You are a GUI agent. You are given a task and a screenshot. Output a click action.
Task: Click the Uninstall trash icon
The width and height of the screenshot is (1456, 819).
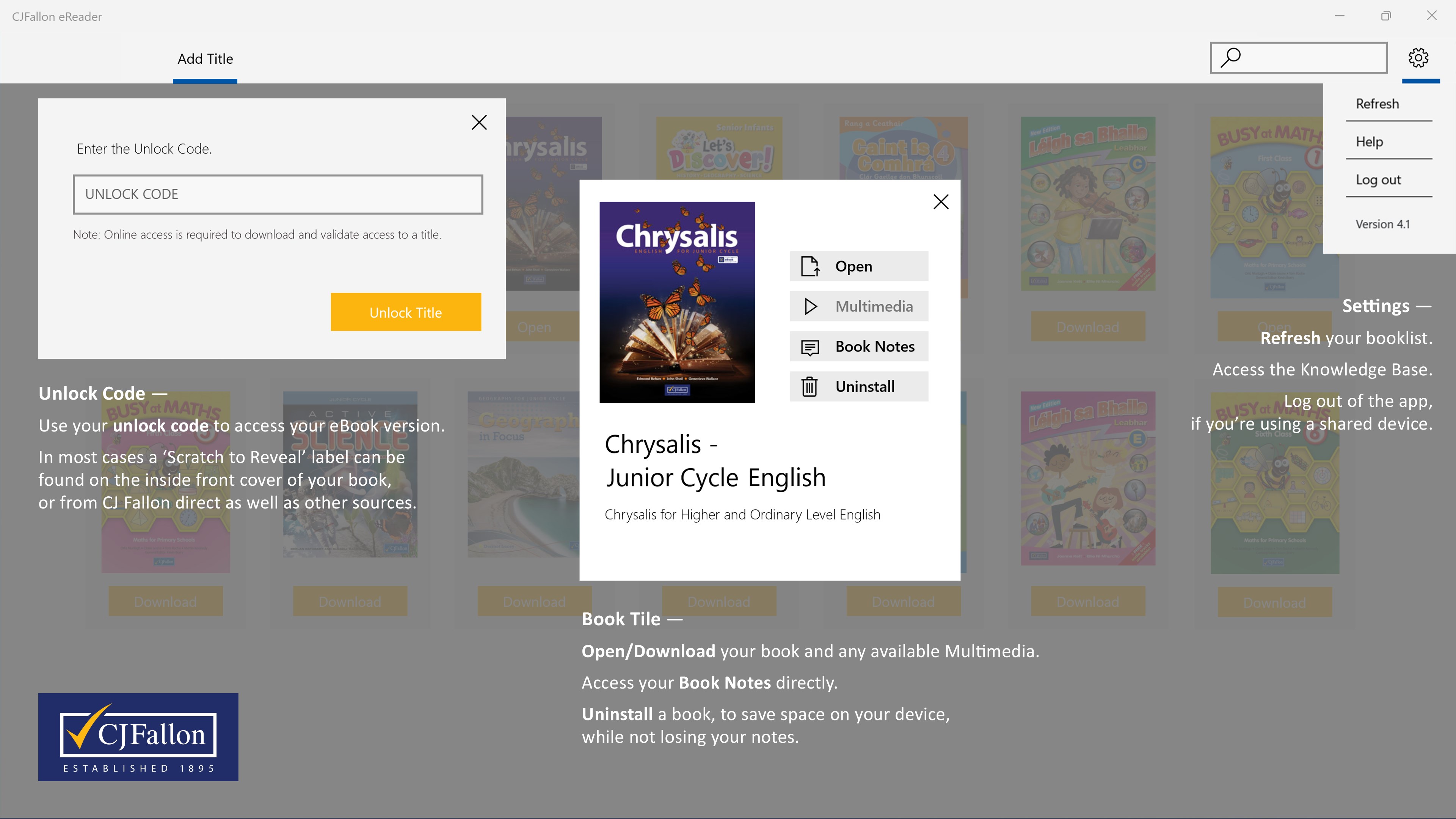[810, 387]
